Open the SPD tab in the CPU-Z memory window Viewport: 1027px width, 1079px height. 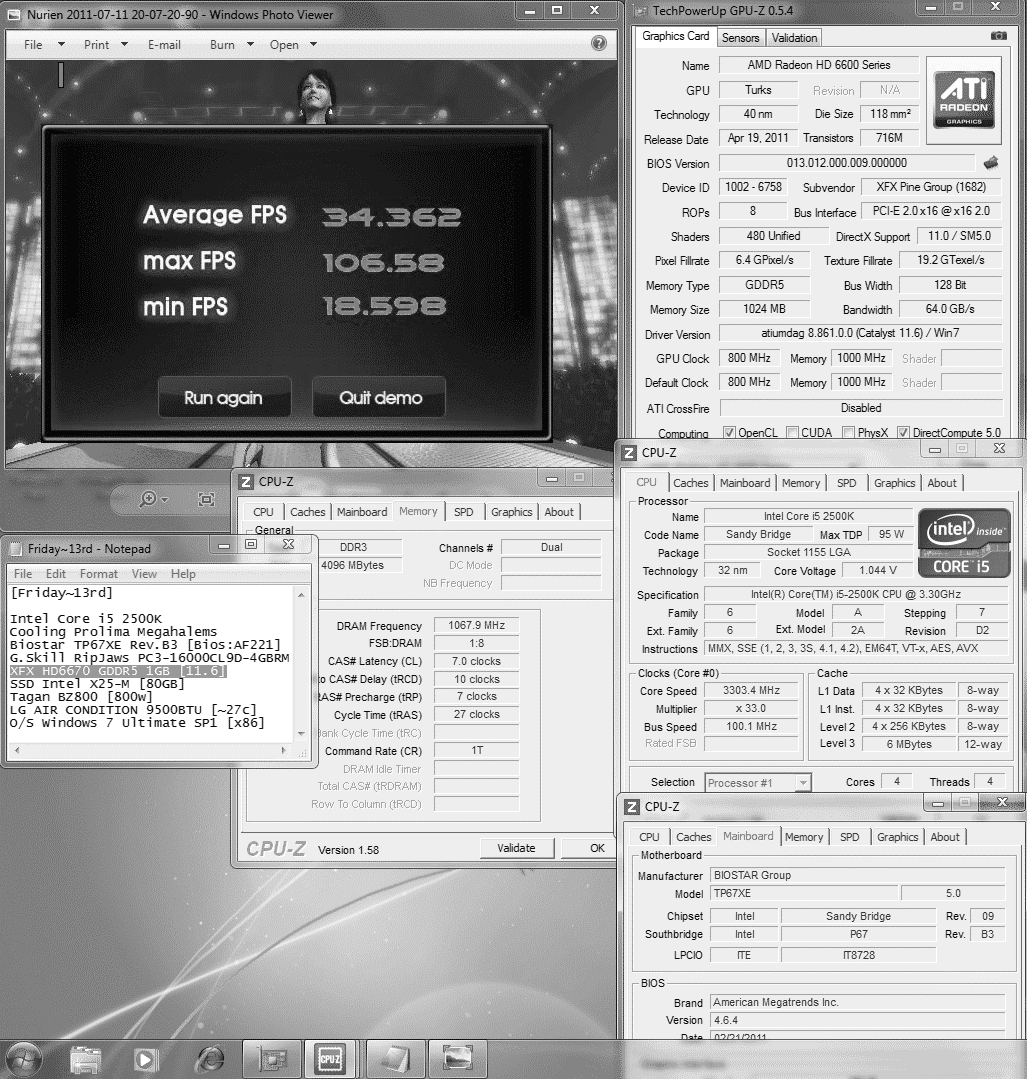click(x=463, y=512)
